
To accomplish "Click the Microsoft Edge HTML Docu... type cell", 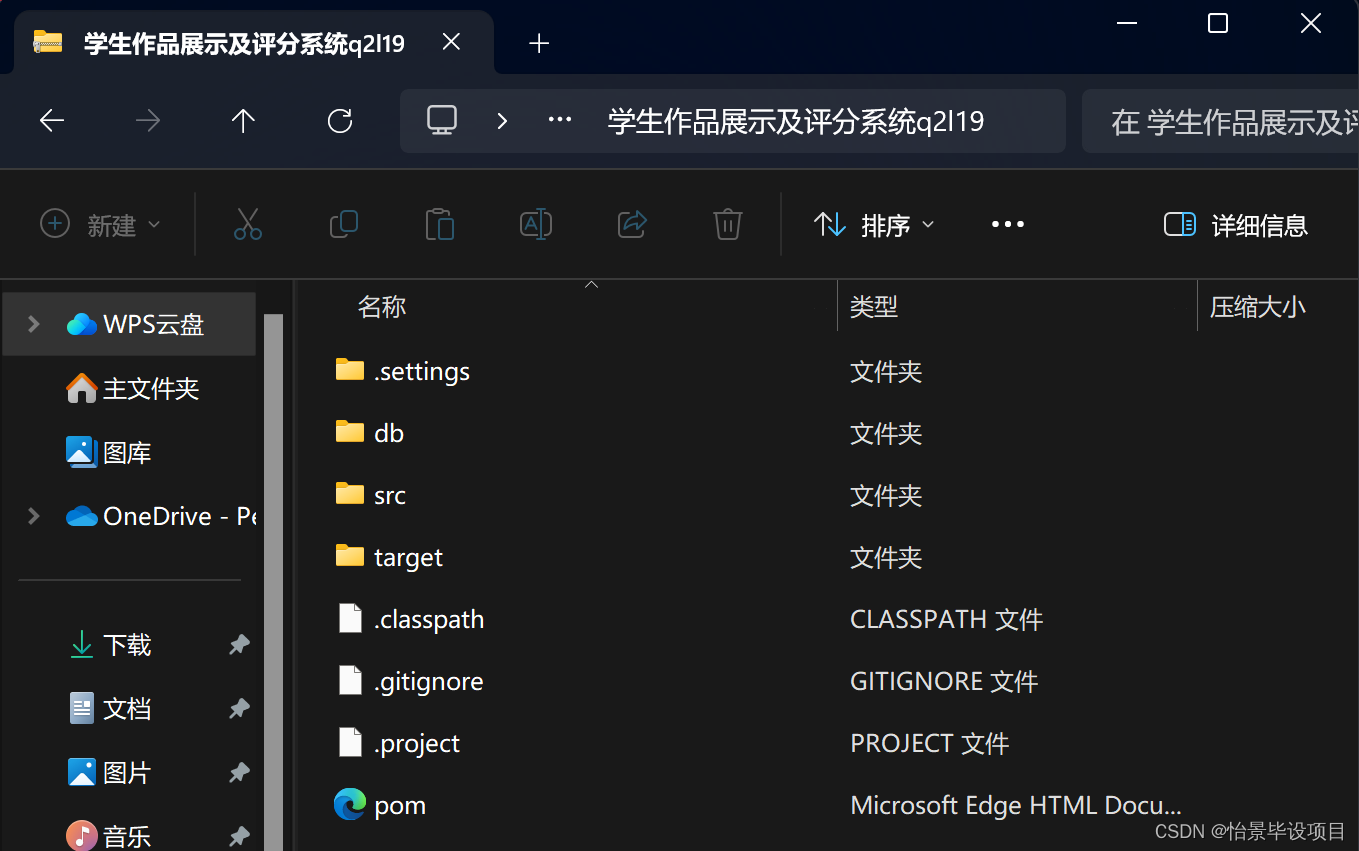I will click(x=1016, y=805).
